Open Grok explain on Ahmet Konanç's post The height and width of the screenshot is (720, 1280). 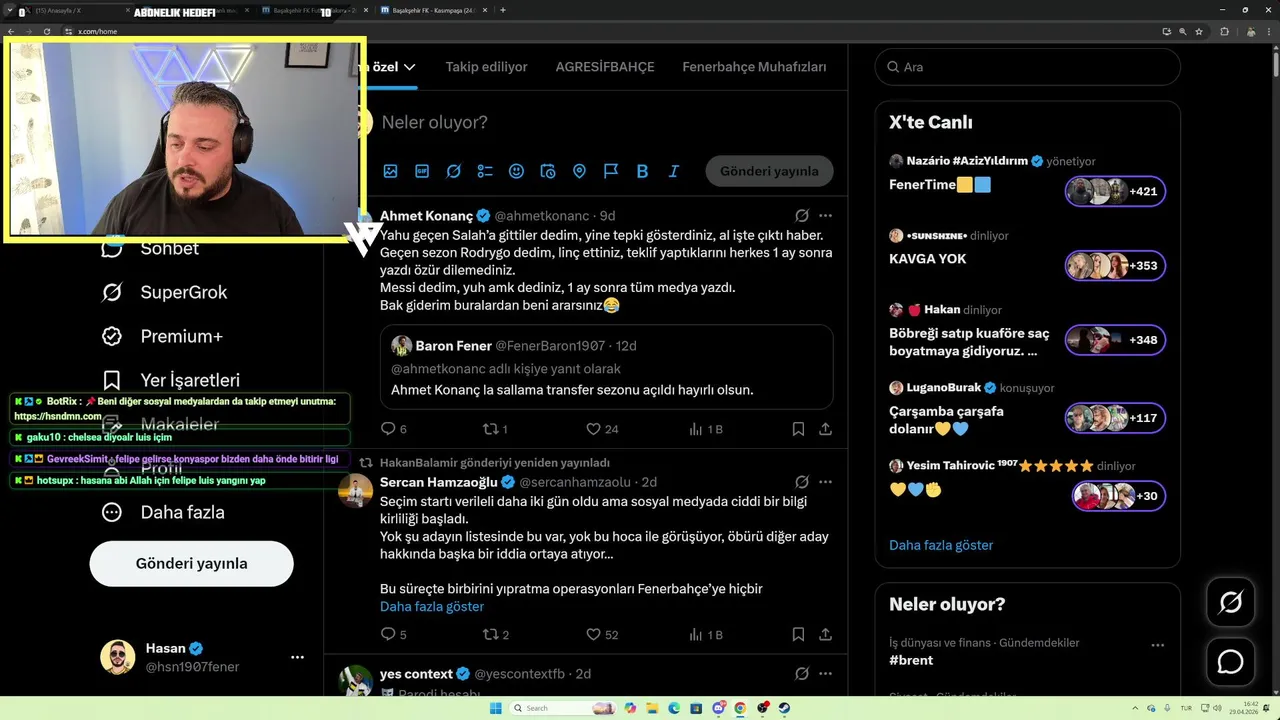[x=802, y=216]
